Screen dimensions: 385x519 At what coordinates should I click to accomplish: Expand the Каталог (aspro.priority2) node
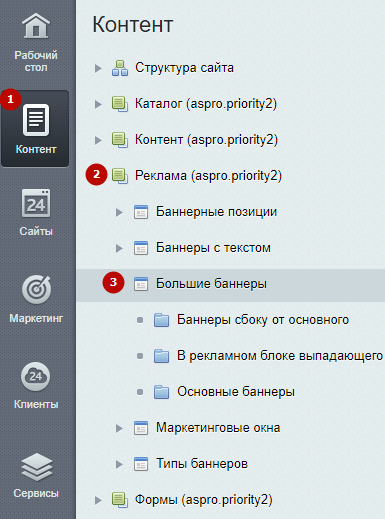(98, 104)
